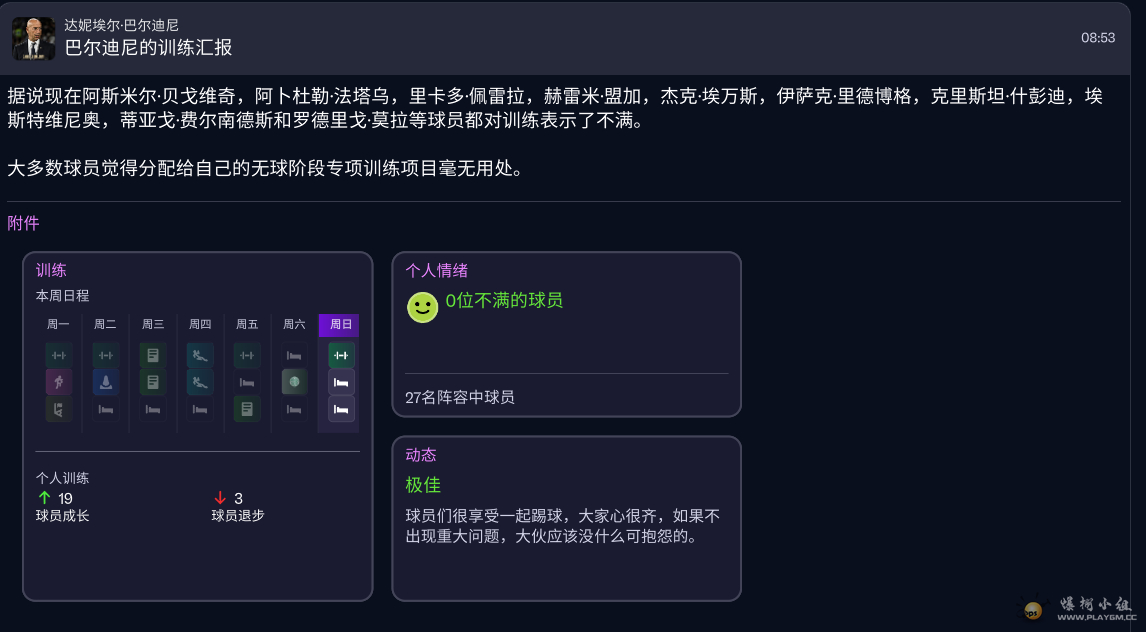The width and height of the screenshot is (1146, 632).
Task: Switch to the 周日 schedule tab
Action: [339, 324]
